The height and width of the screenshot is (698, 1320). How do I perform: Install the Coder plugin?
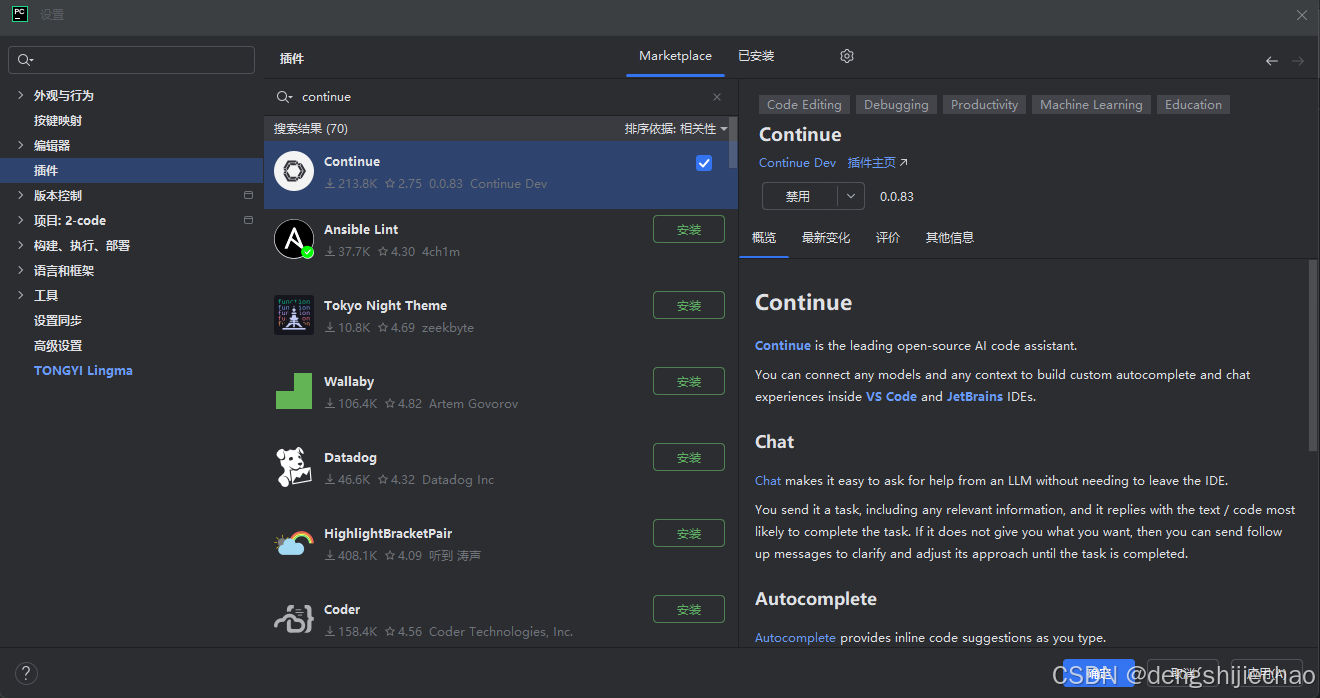(689, 609)
